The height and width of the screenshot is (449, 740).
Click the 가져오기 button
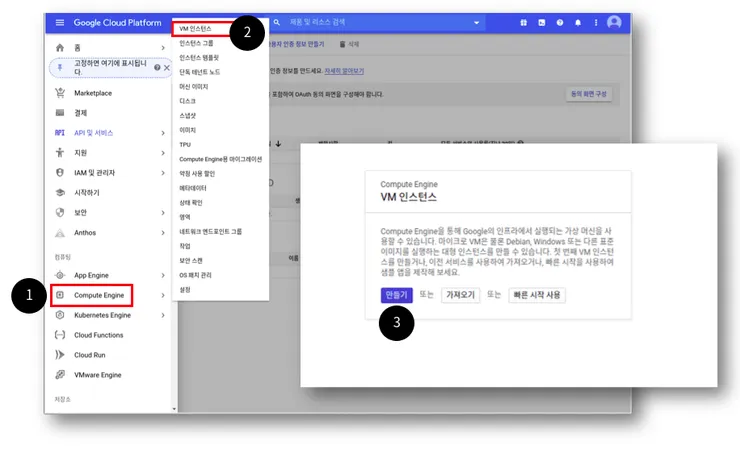[460, 295]
